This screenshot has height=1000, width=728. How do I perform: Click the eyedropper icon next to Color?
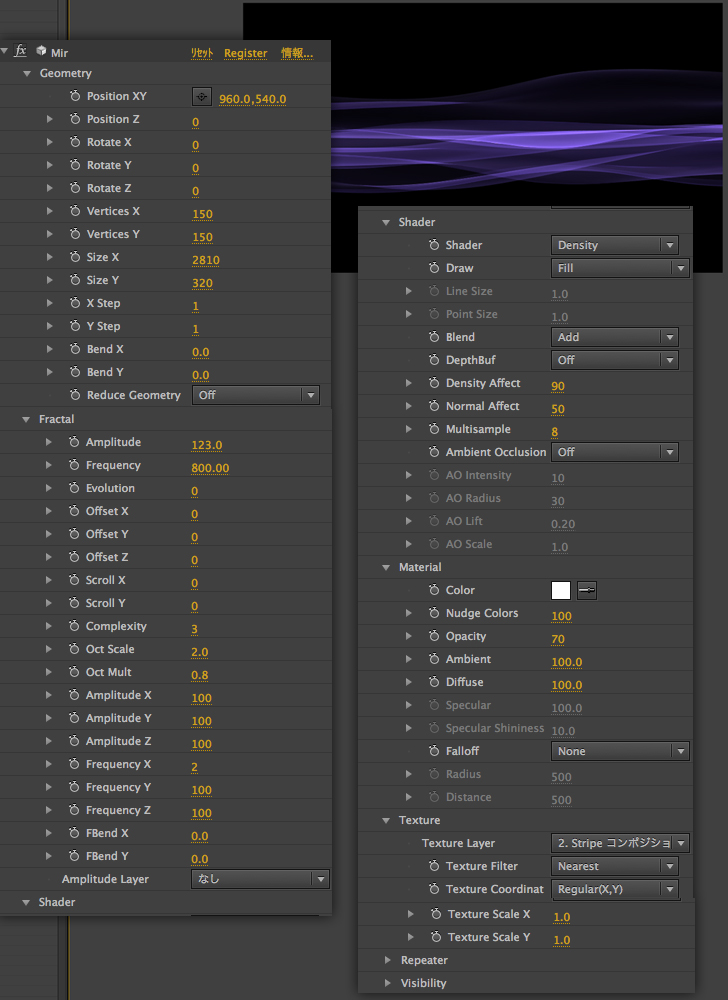pyautogui.click(x=587, y=590)
